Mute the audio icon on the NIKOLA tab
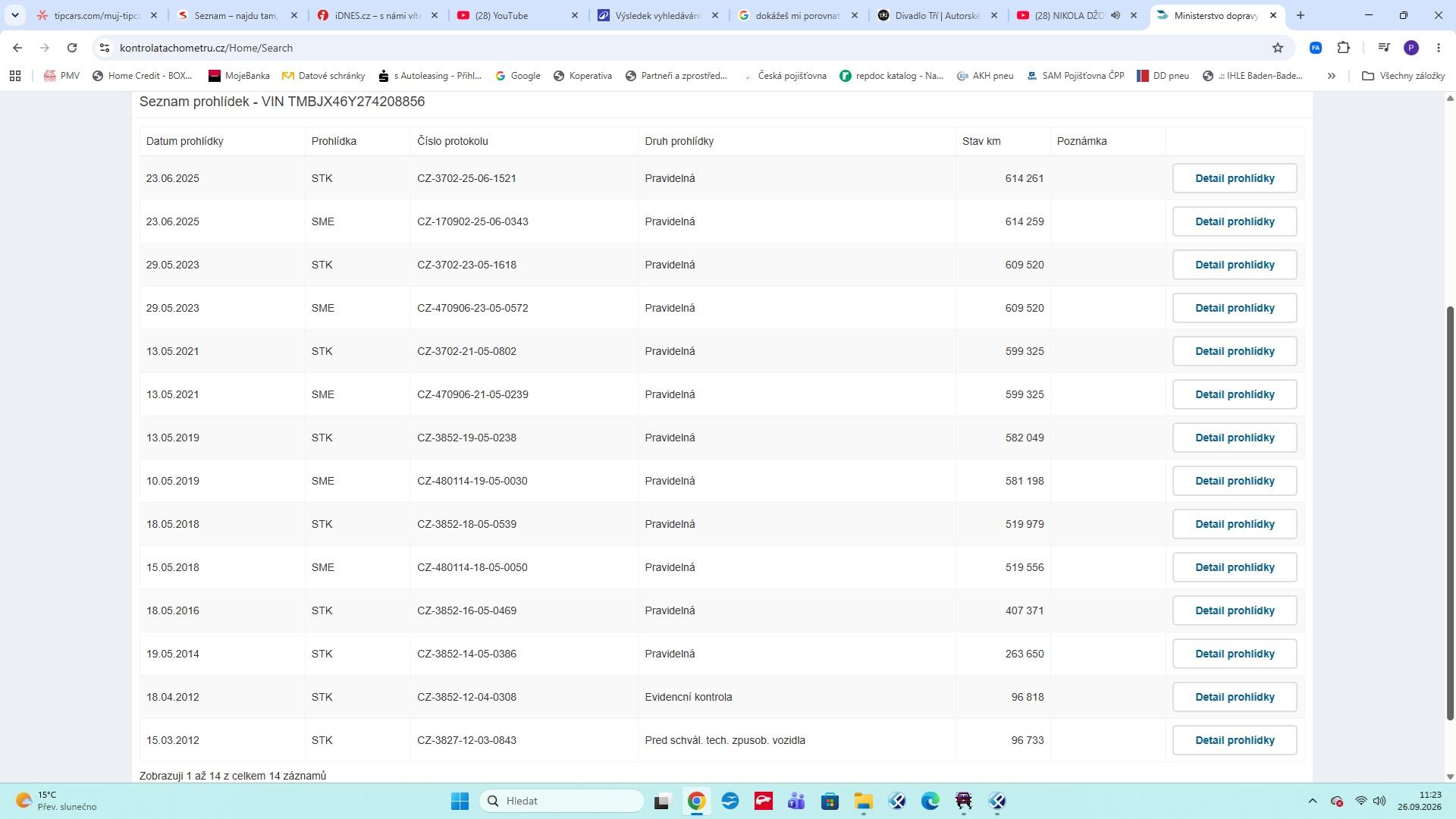This screenshot has height=819, width=1456. [x=1116, y=15]
